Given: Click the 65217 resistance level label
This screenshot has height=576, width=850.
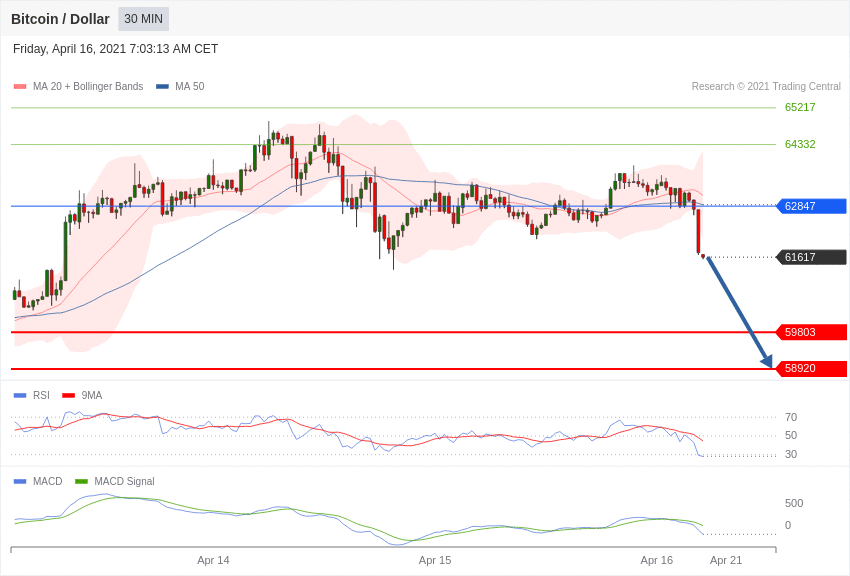Looking at the screenshot, I should click(x=800, y=107).
